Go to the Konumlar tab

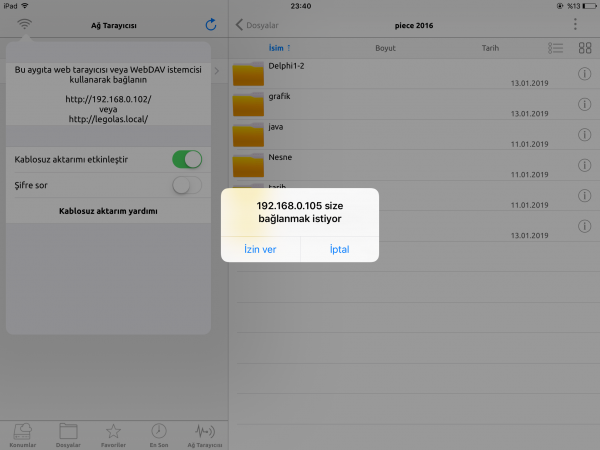point(22,434)
